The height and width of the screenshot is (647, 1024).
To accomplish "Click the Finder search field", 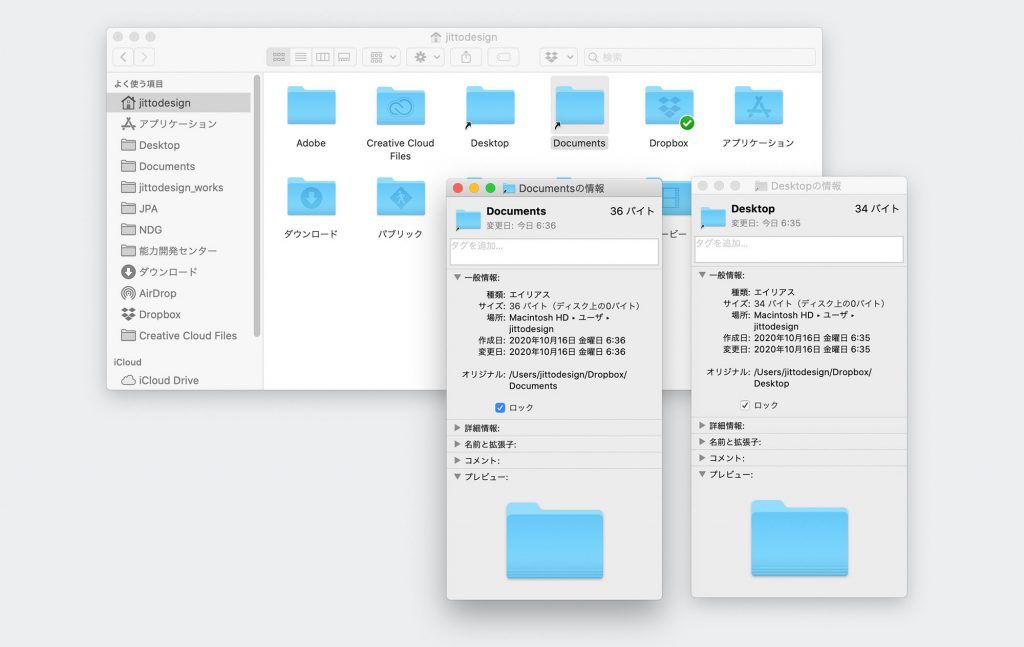I will 699,57.
